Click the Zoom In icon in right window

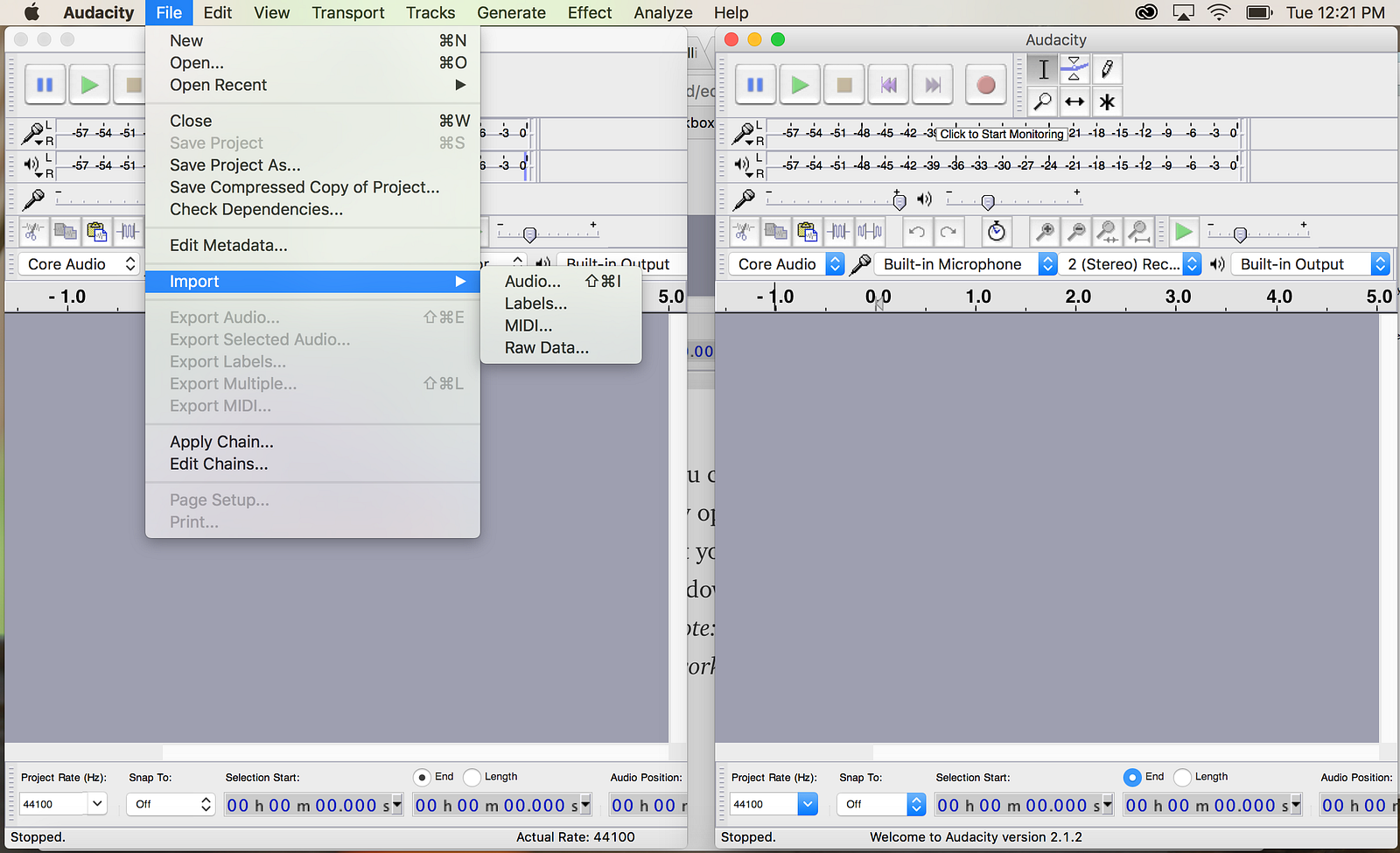pyautogui.click(x=1045, y=232)
